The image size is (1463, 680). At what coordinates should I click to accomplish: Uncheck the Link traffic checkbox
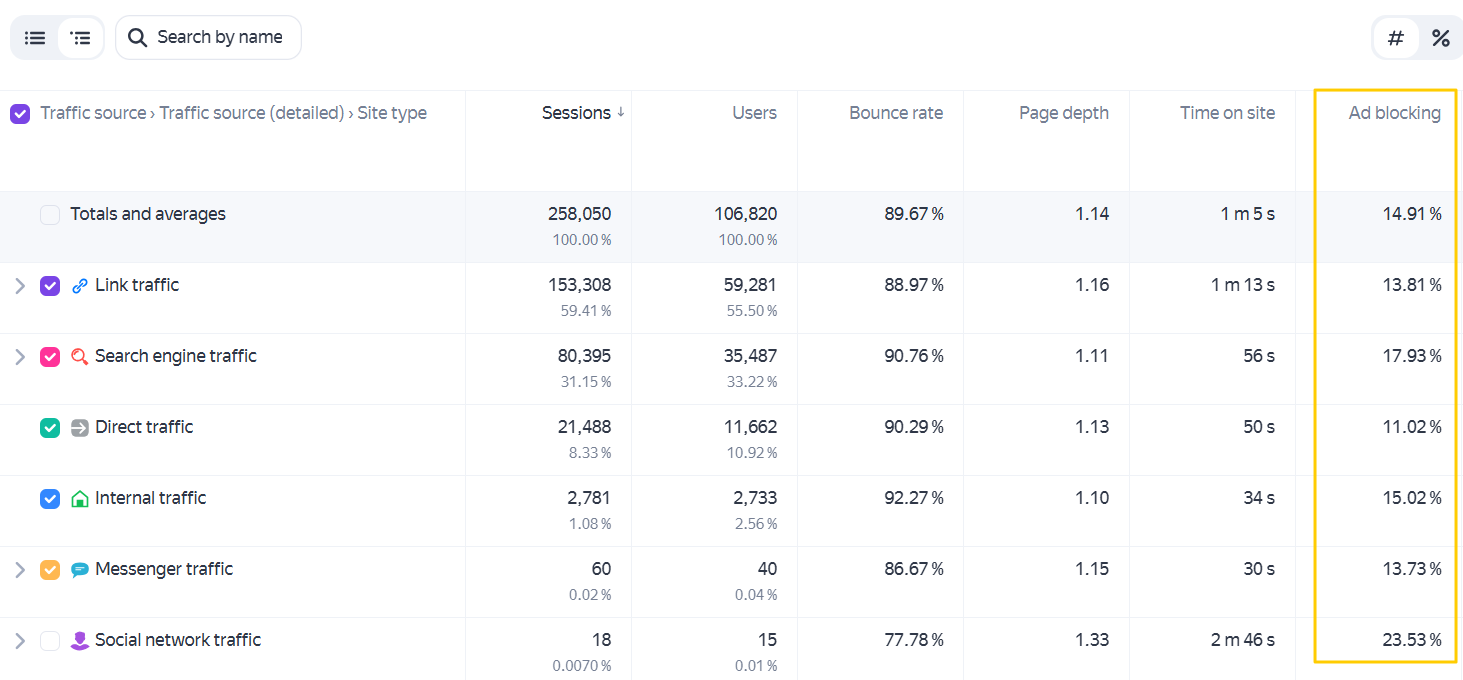[x=50, y=286]
